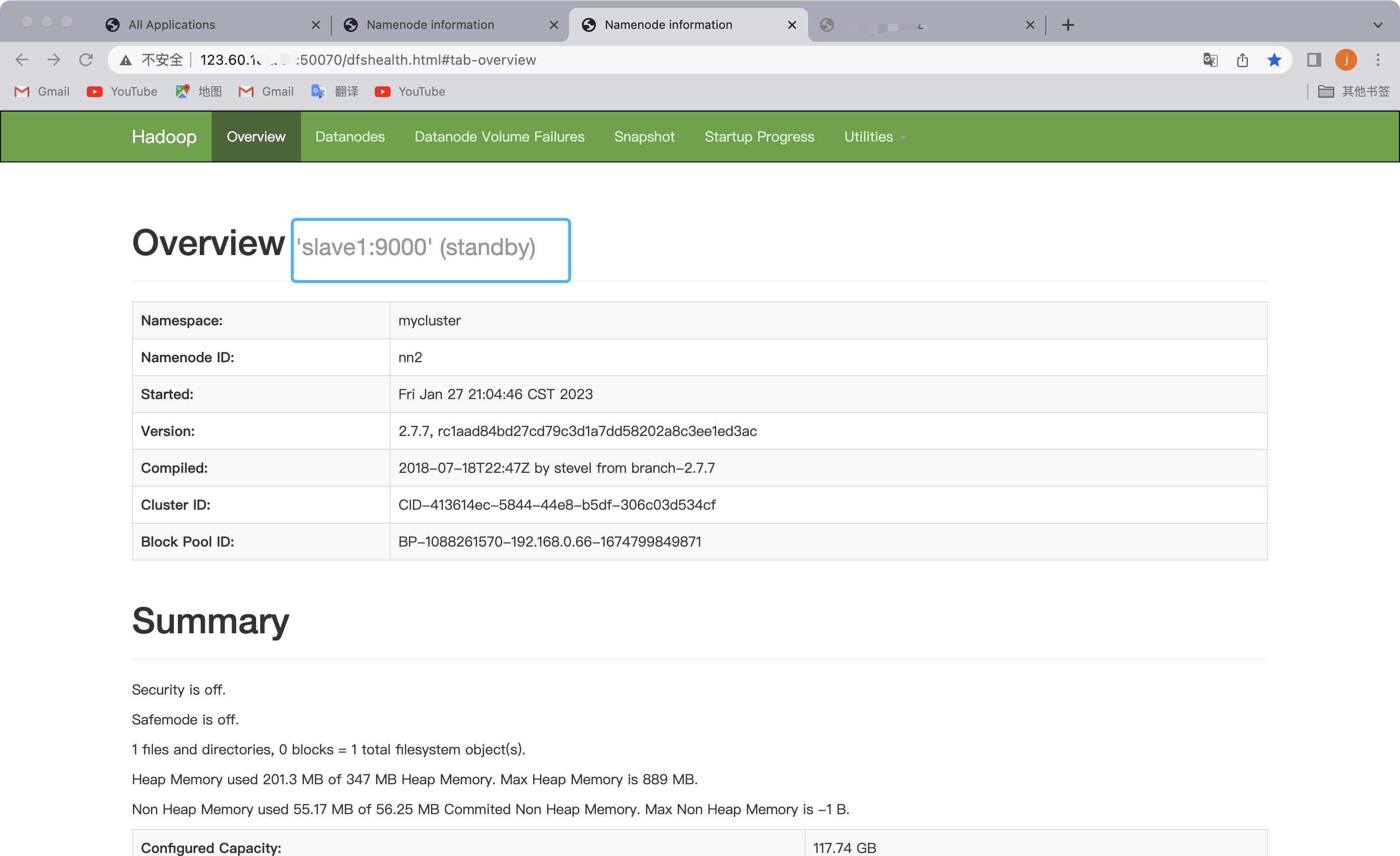The width and height of the screenshot is (1400, 856).
Task: Open the Datanode Volume Failures tab
Action: click(x=499, y=137)
